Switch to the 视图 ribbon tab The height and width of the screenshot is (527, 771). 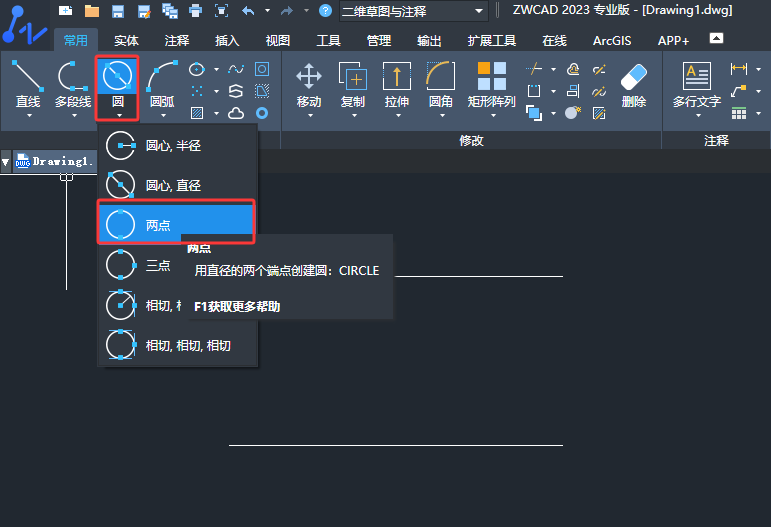click(278, 40)
